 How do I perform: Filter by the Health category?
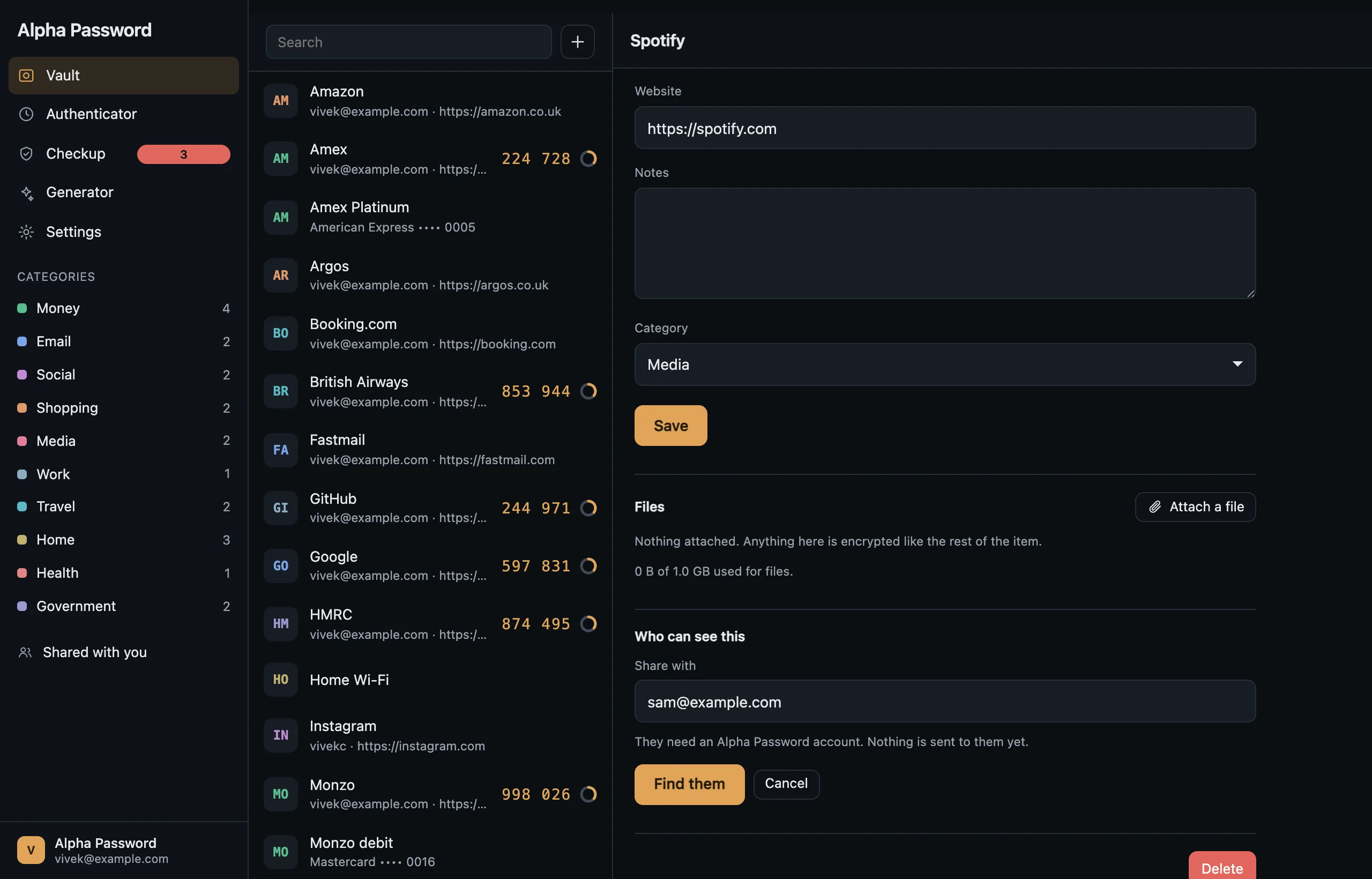pos(123,572)
